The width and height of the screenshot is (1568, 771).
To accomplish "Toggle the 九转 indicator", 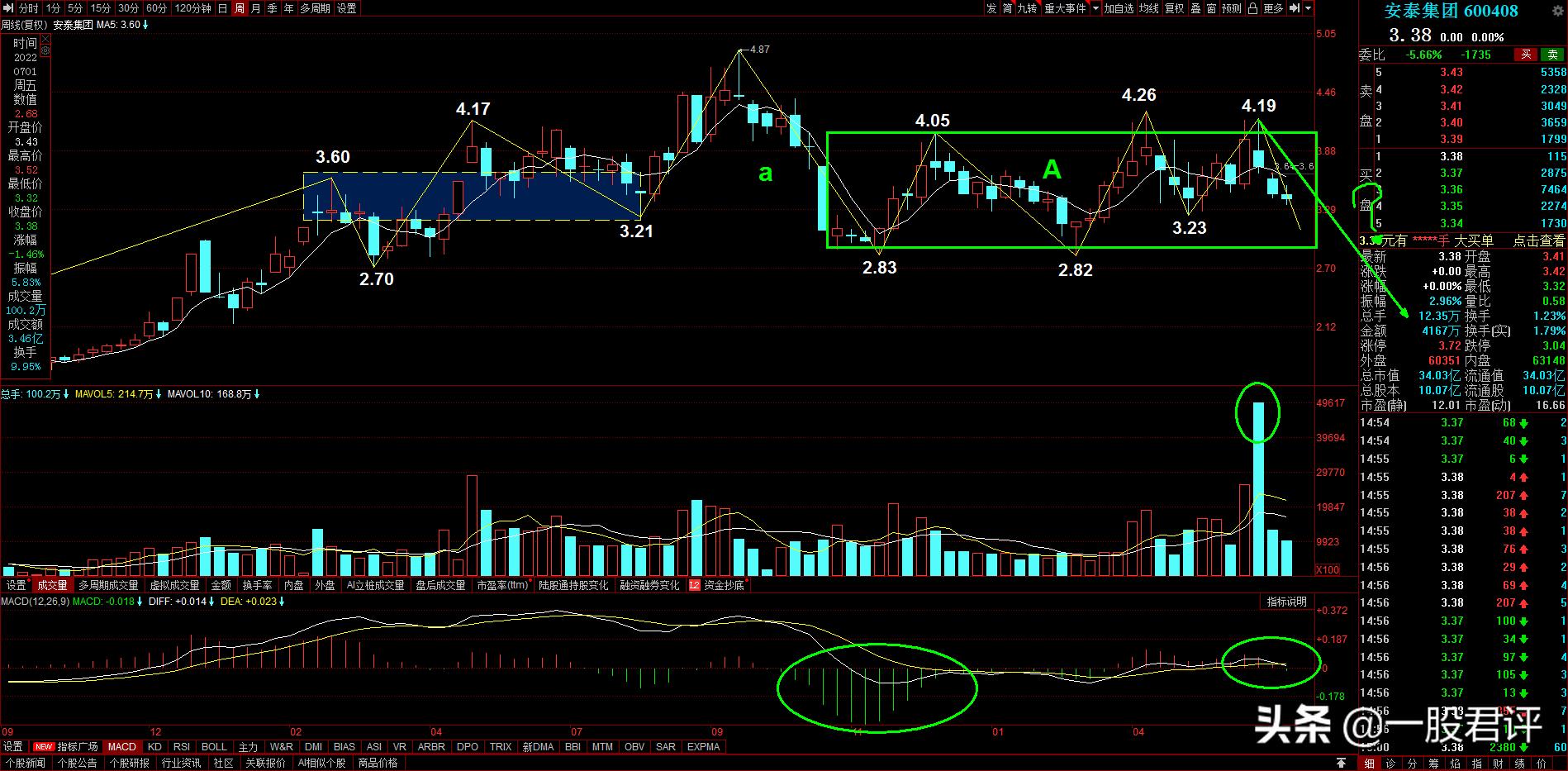I will point(1027,8).
